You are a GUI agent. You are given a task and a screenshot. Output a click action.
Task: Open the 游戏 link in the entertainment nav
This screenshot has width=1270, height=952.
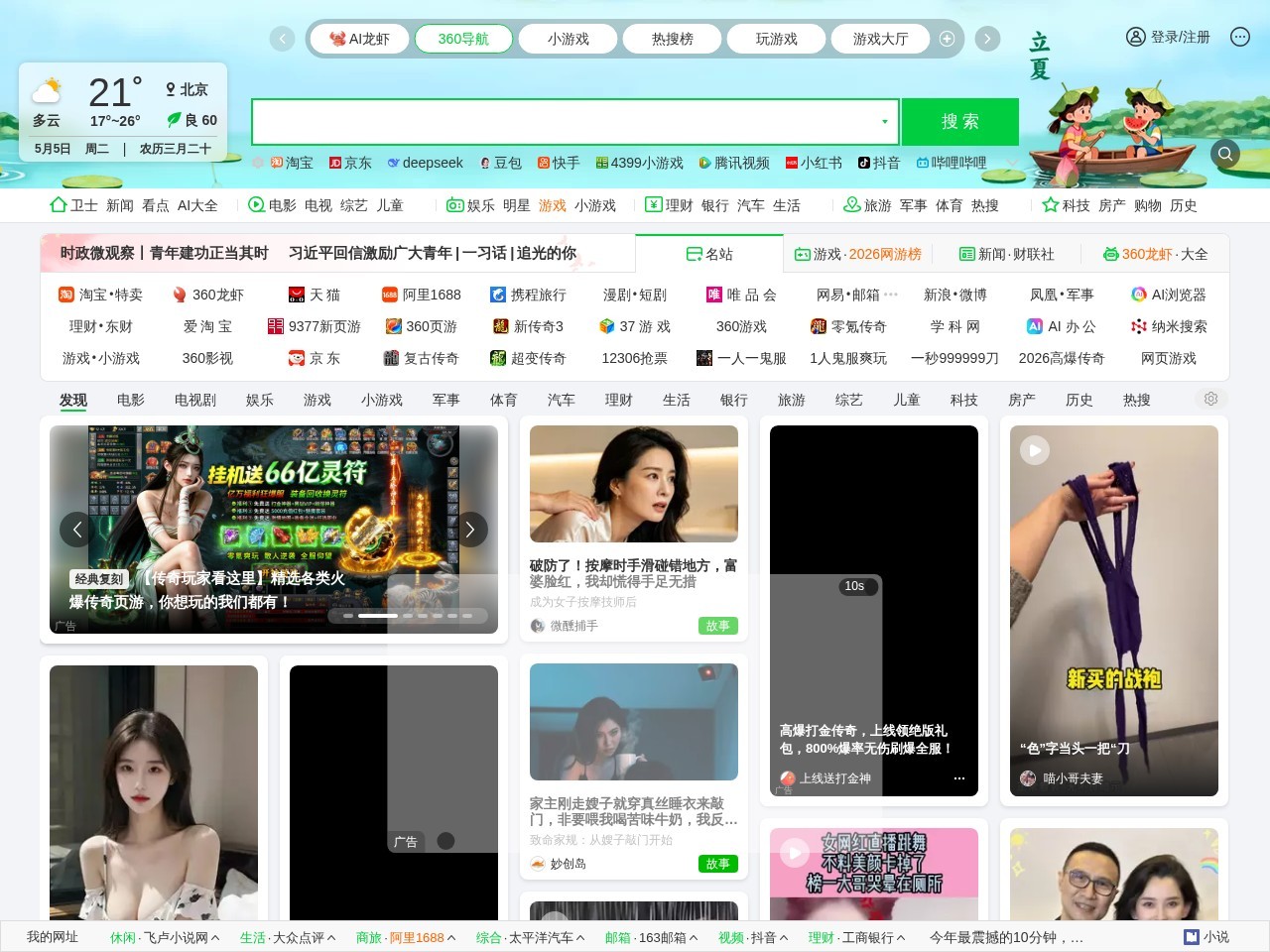click(553, 205)
